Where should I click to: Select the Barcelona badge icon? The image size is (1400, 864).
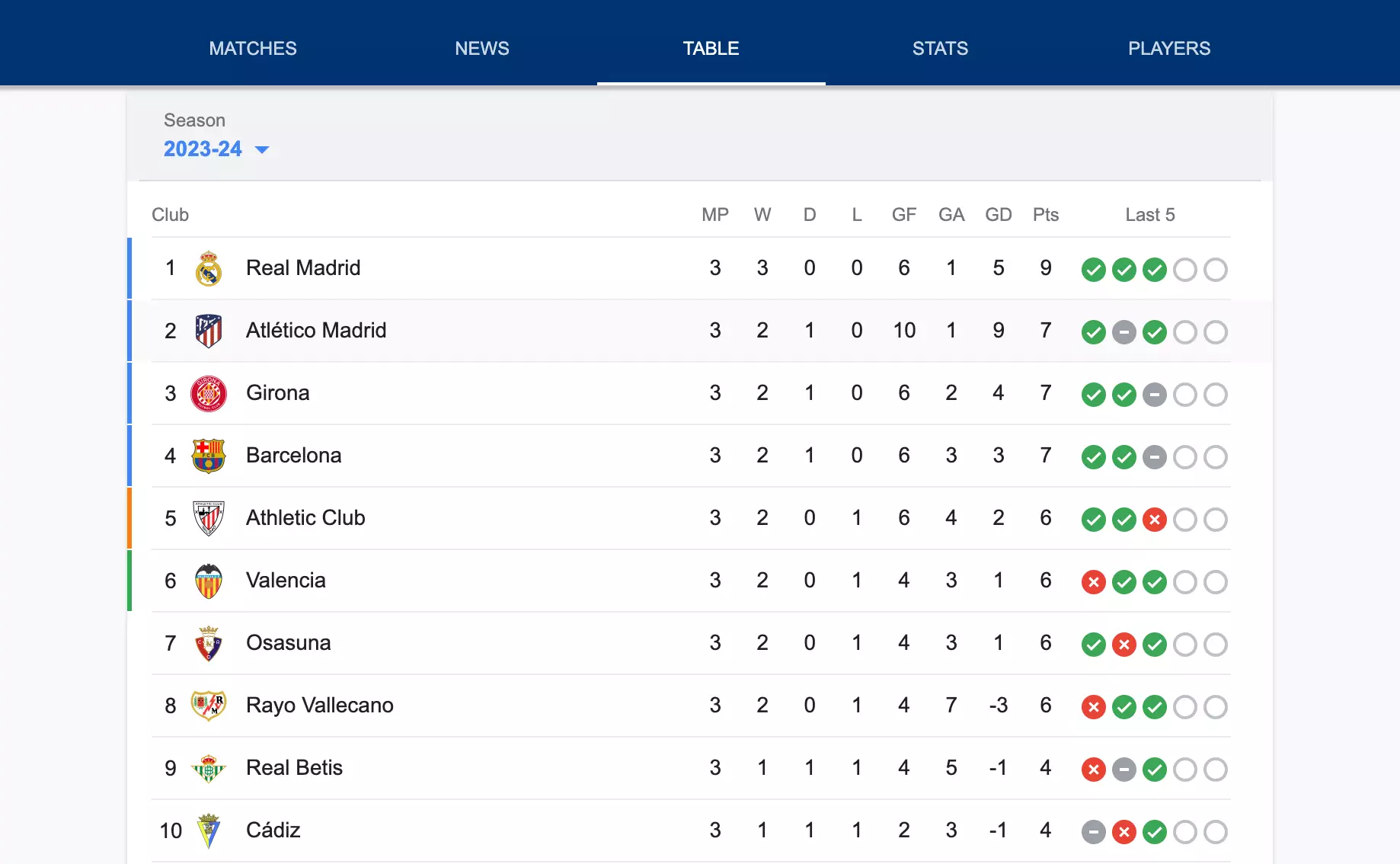point(209,456)
